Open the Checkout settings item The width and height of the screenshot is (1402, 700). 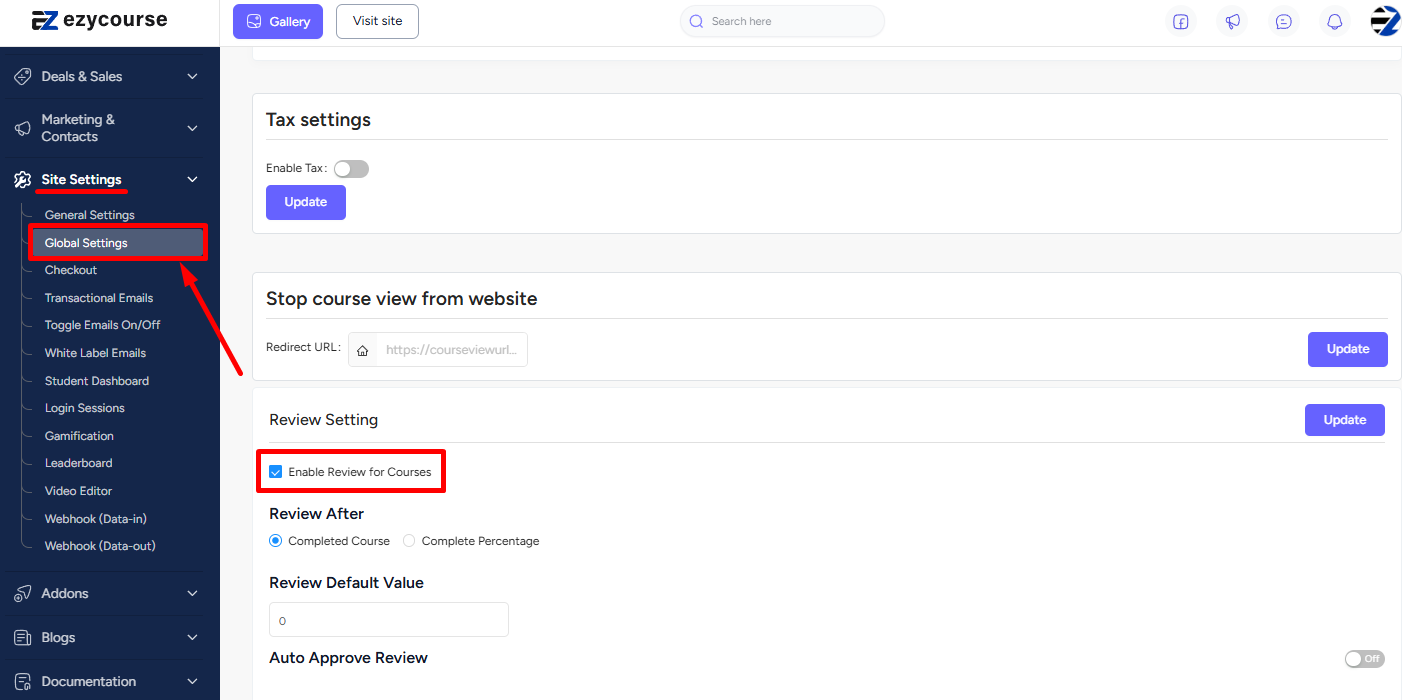click(x=71, y=270)
